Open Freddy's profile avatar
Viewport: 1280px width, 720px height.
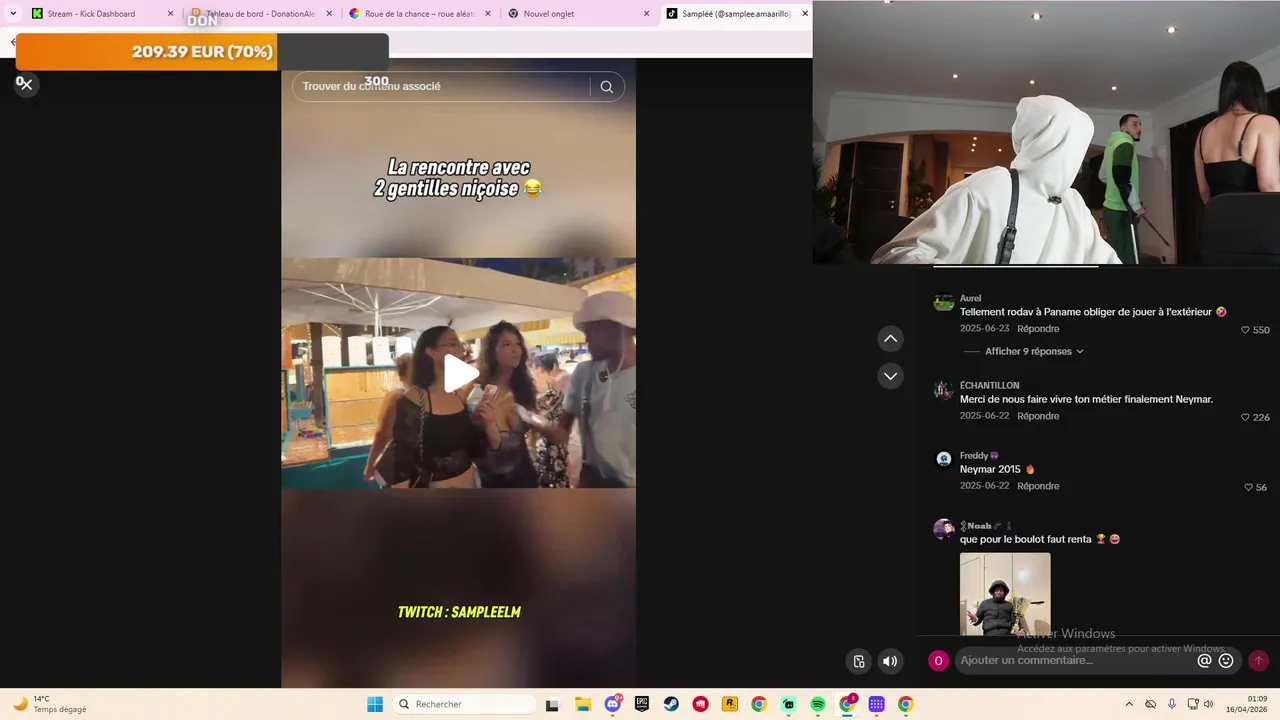(x=943, y=459)
